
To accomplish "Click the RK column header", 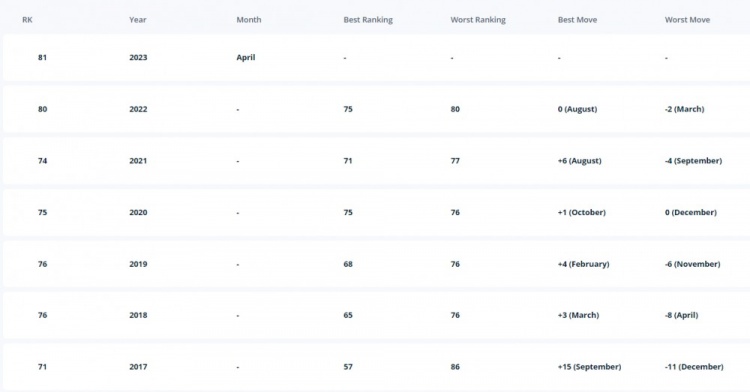I will pyautogui.click(x=27, y=20).
